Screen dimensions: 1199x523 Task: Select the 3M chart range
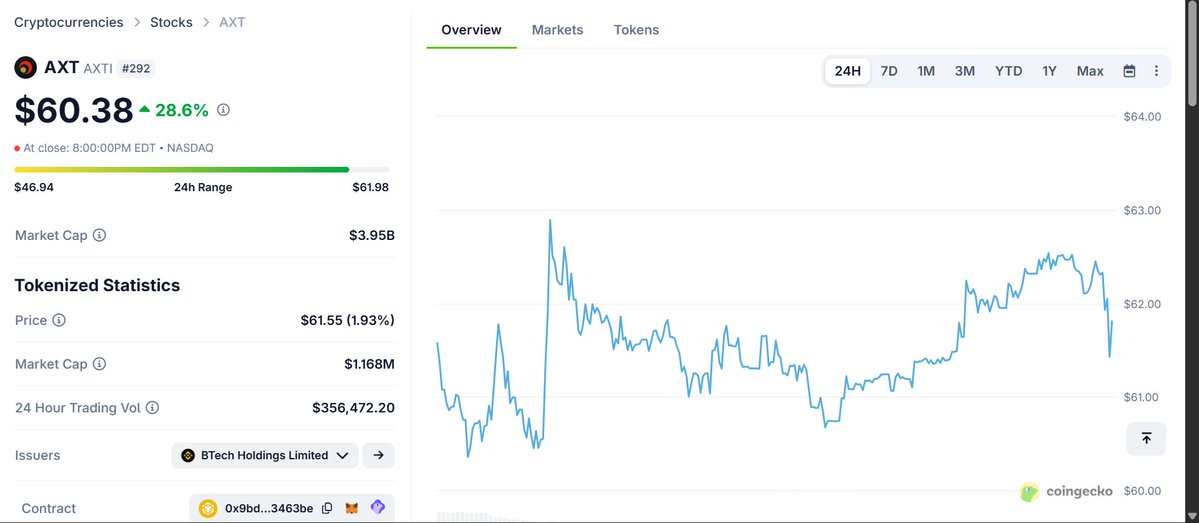[x=965, y=71]
